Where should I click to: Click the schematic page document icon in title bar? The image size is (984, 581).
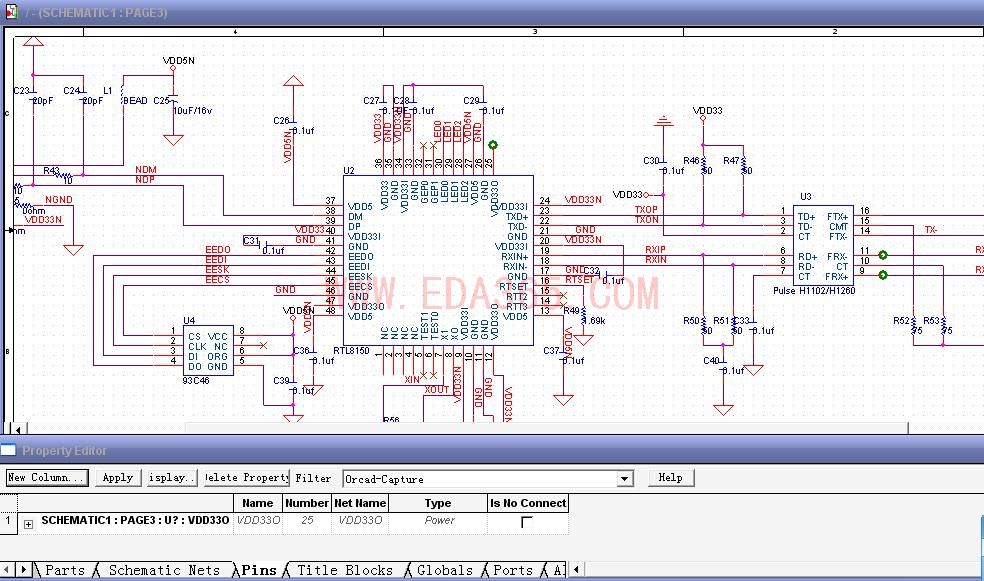pyautogui.click(x=11, y=11)
